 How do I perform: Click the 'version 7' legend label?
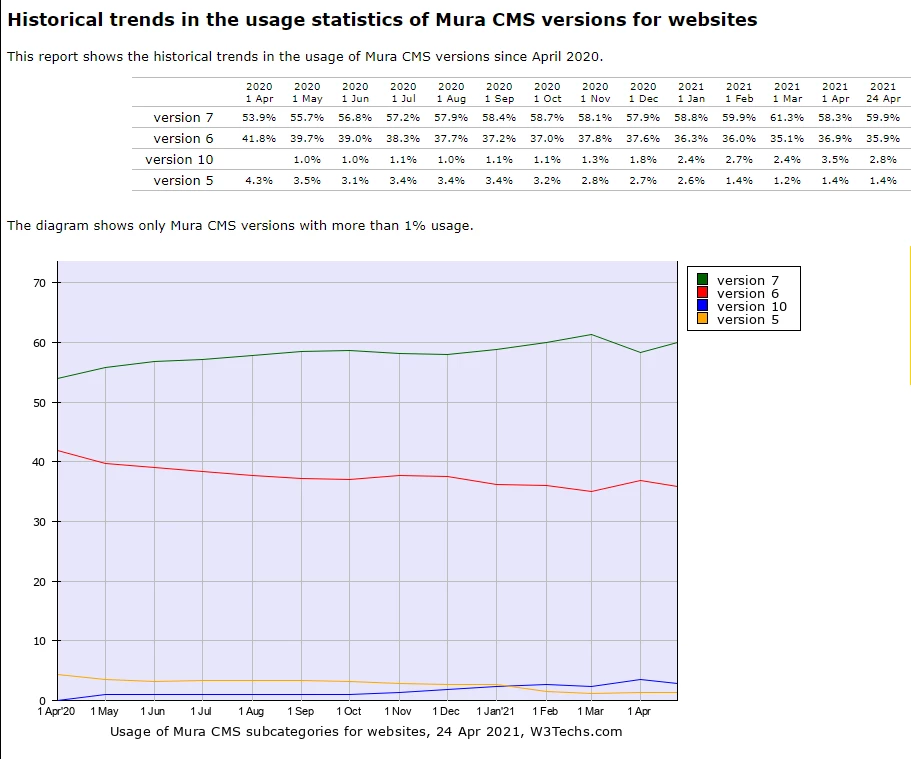point(748,280)
